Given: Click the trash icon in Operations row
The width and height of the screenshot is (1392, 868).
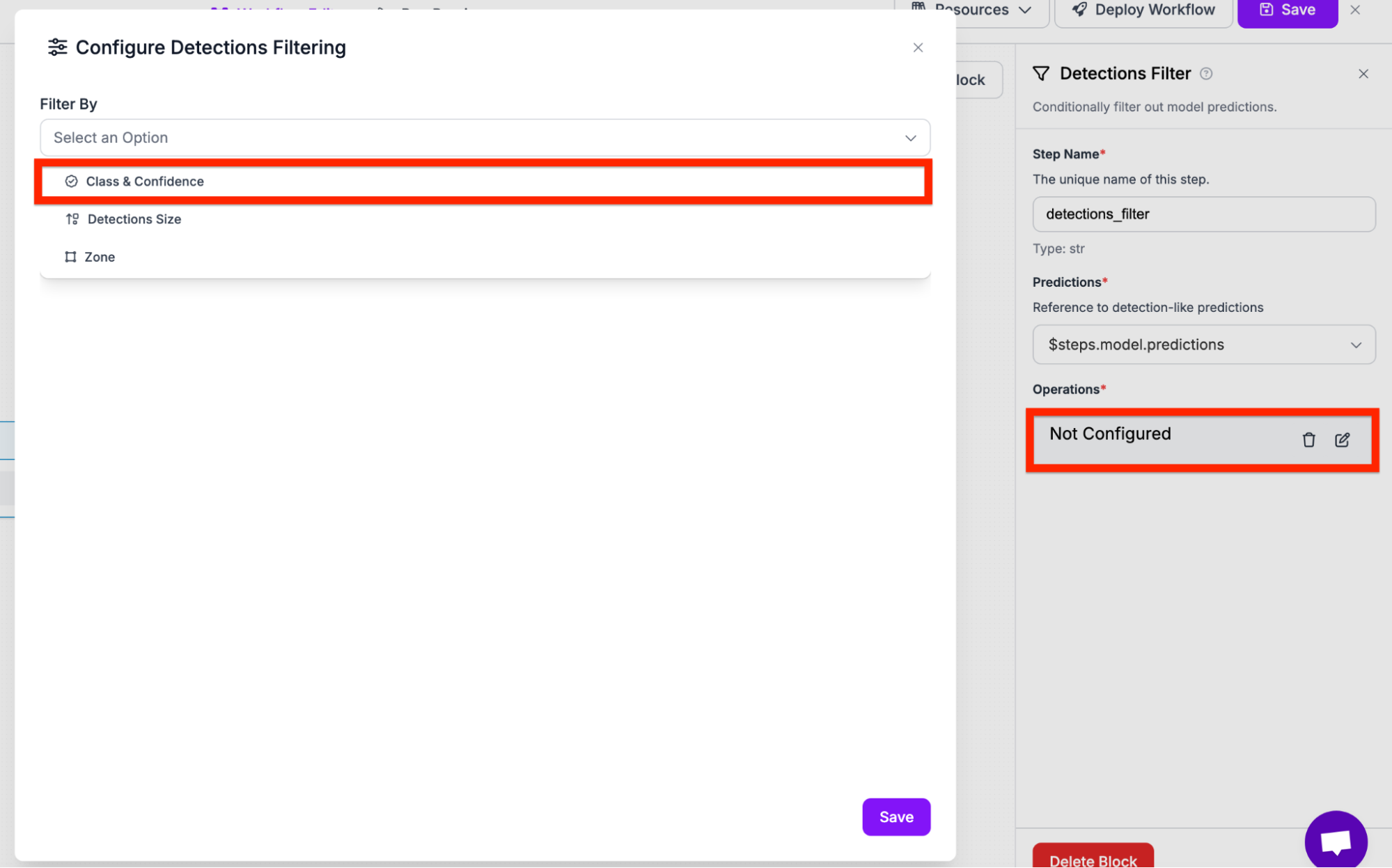Looking at the screenshot, I should click(x=1308, y=440).
